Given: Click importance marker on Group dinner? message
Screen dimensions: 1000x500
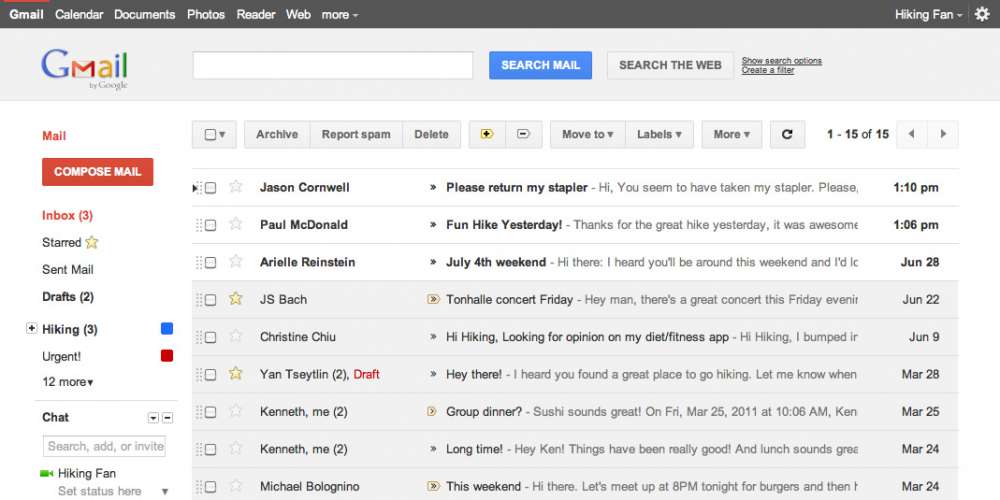Looking at the screenshot, I should coord(432,411).
